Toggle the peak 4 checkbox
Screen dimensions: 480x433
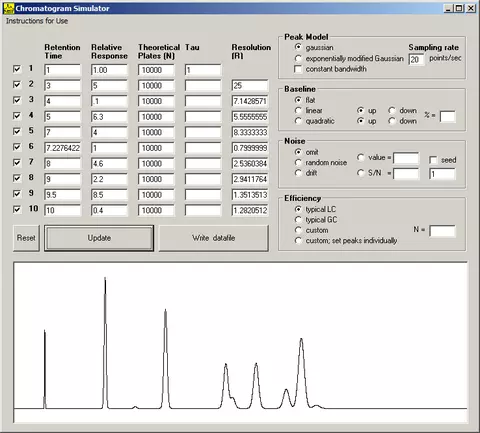tap(17, 116)
